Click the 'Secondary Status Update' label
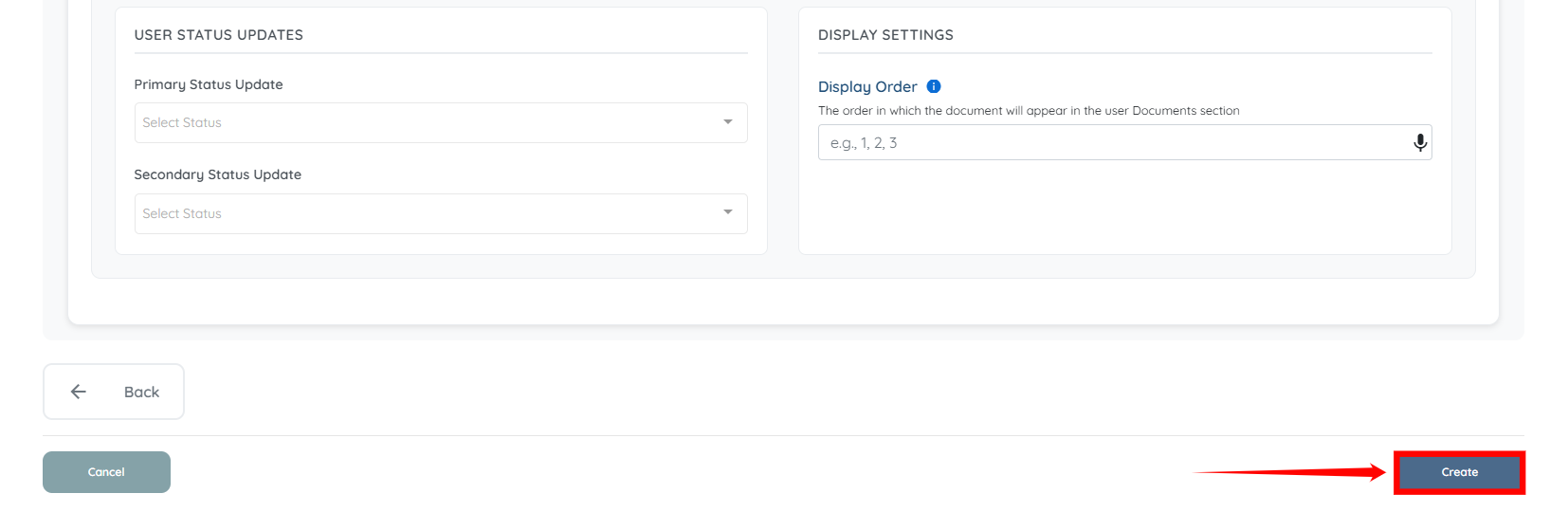 218,174
